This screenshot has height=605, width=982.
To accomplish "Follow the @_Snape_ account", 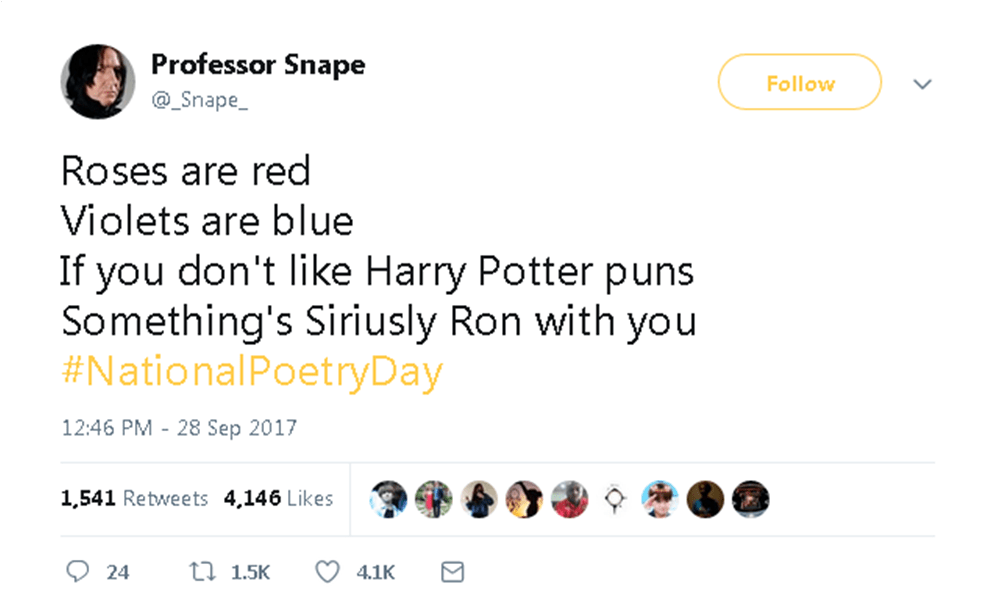I will pos(799,82).
